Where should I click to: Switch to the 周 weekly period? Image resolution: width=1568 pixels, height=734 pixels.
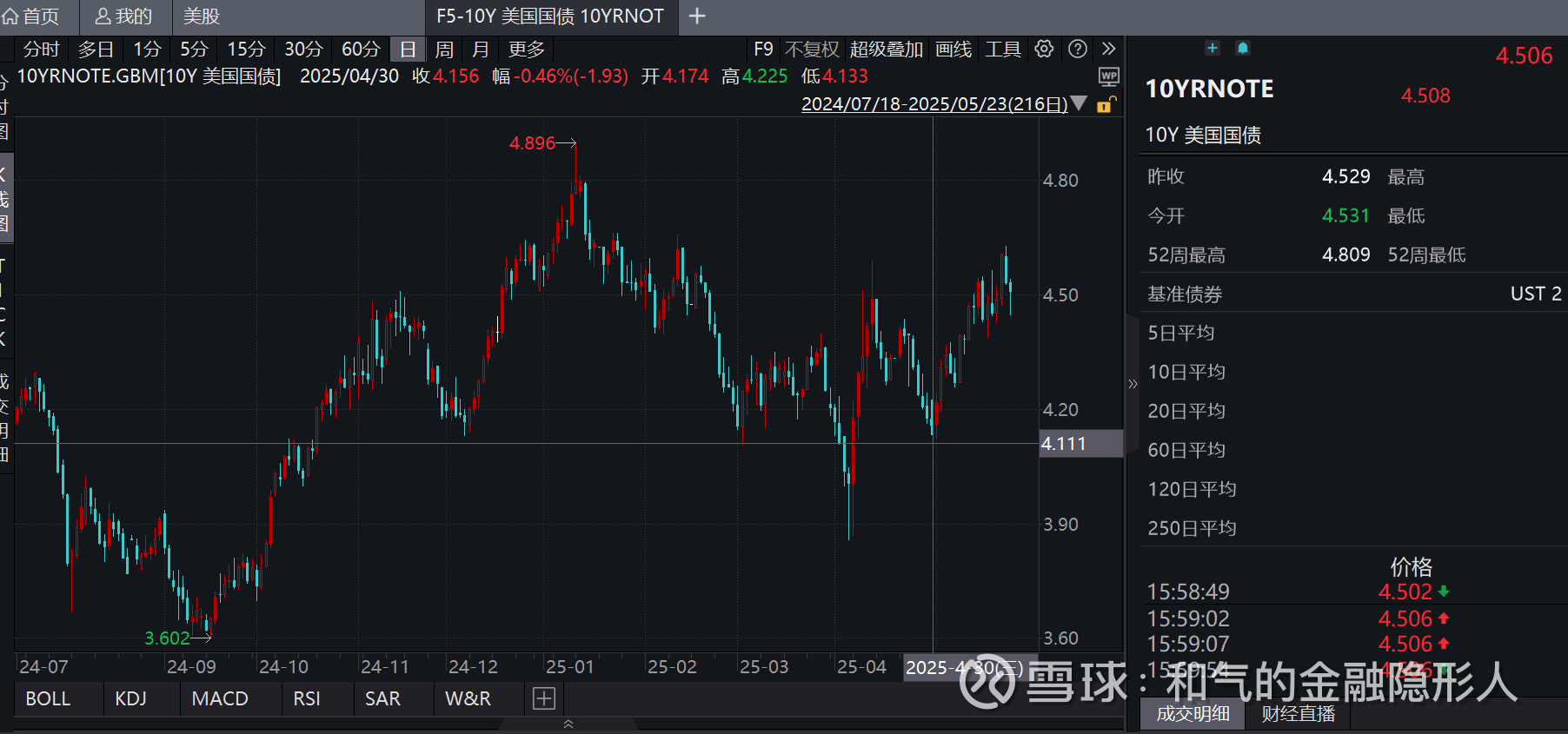pos(444,50)
